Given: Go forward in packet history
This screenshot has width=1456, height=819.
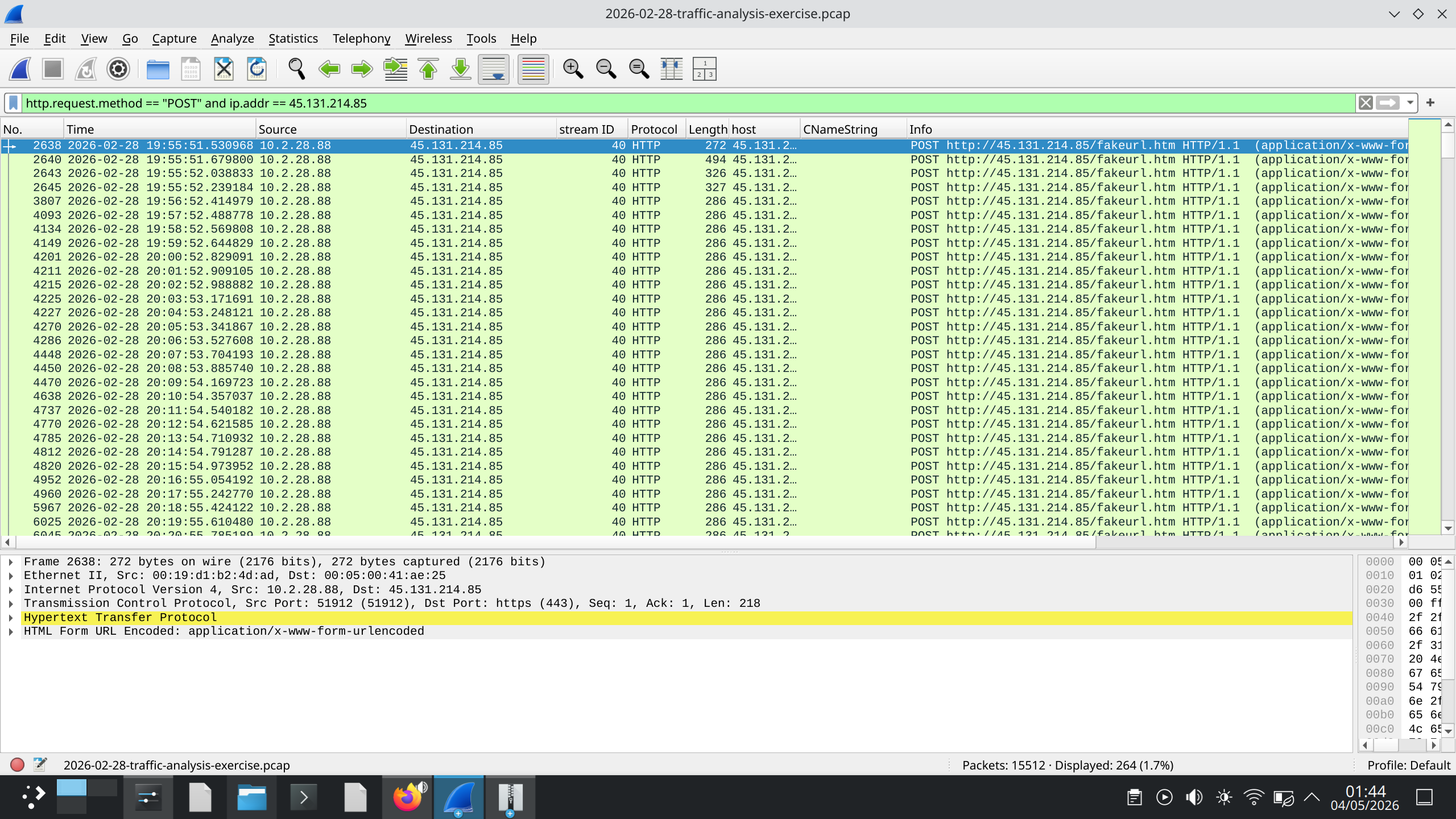Looking at the screenshot, I should [362, 69].
